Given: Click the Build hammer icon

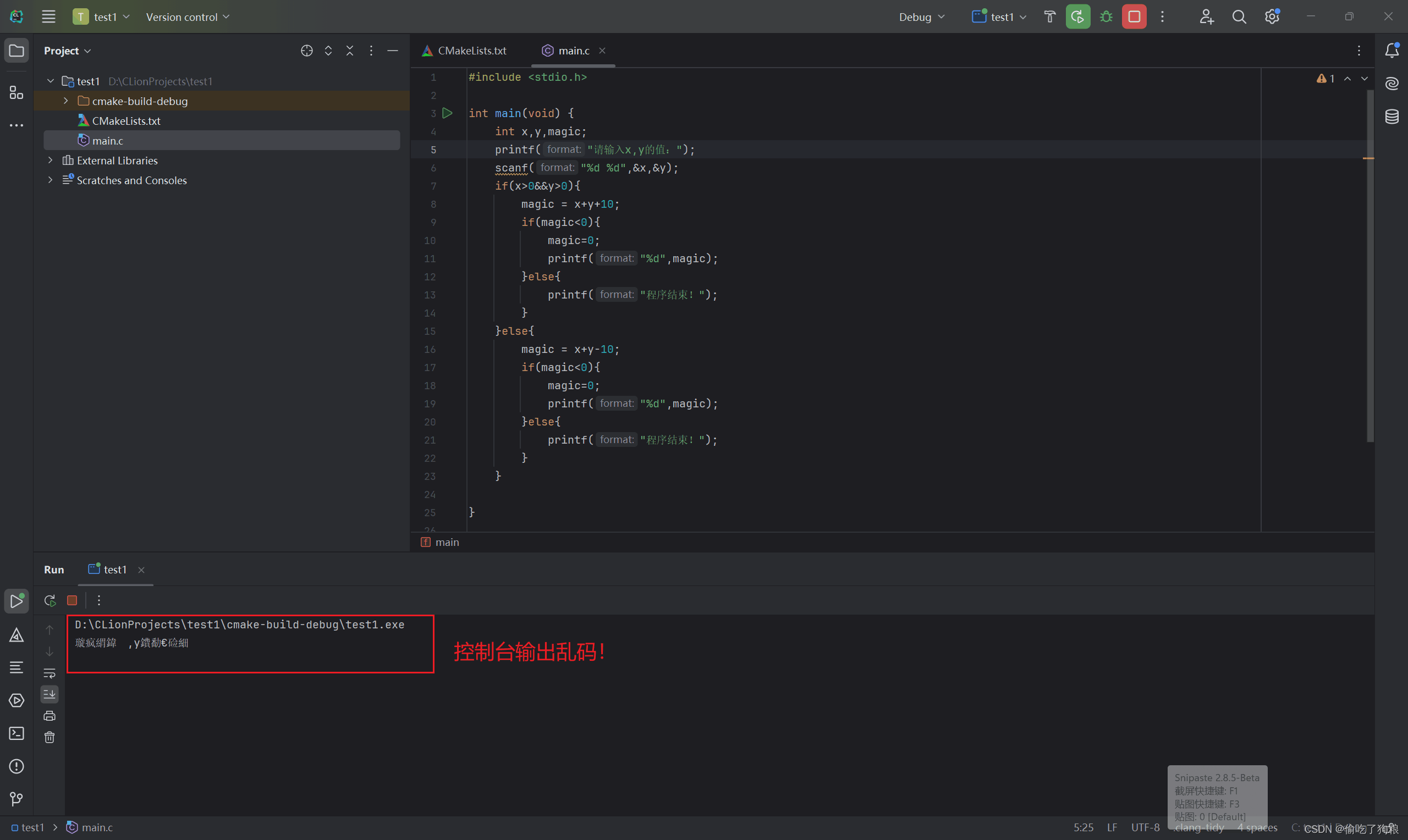Looking at the screenshot, I should [1049, 17].
